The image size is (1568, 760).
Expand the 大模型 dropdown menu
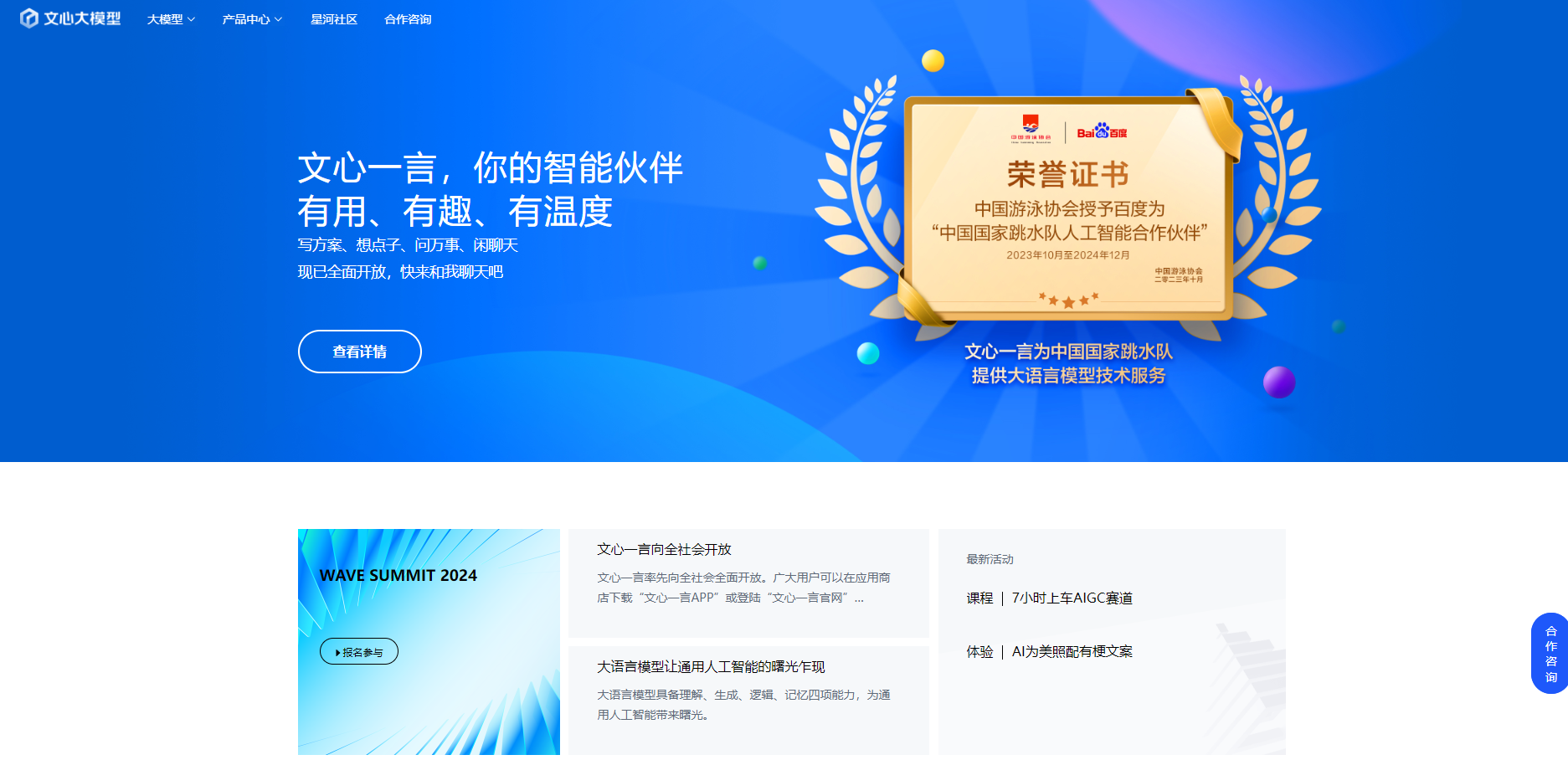coord(172,19)
